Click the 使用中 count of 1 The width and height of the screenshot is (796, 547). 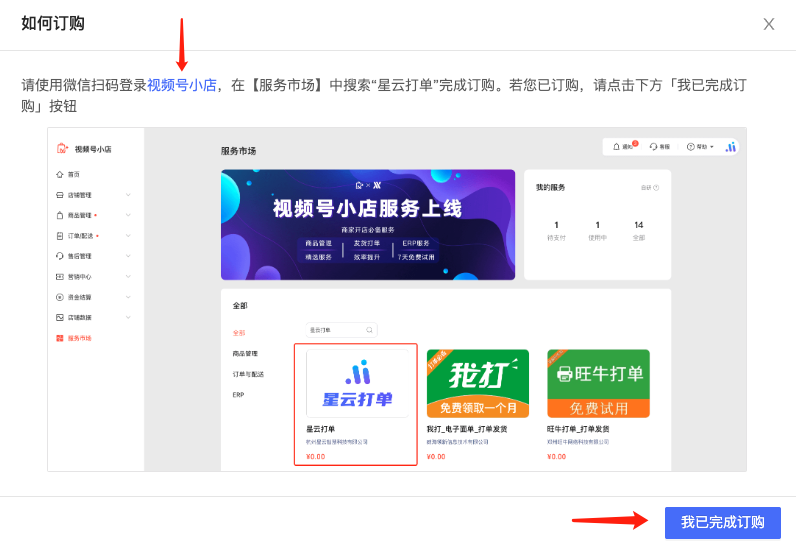click(598, 225)
